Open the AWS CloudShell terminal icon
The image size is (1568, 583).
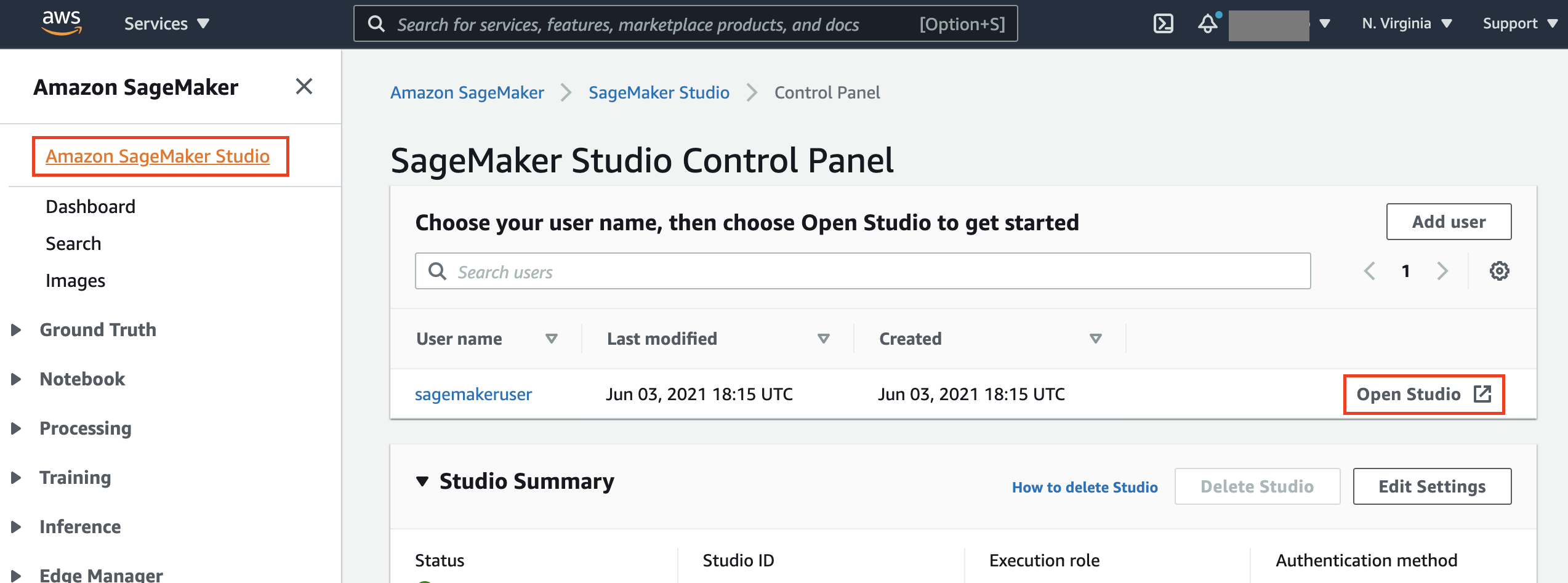pos(1162,24)
